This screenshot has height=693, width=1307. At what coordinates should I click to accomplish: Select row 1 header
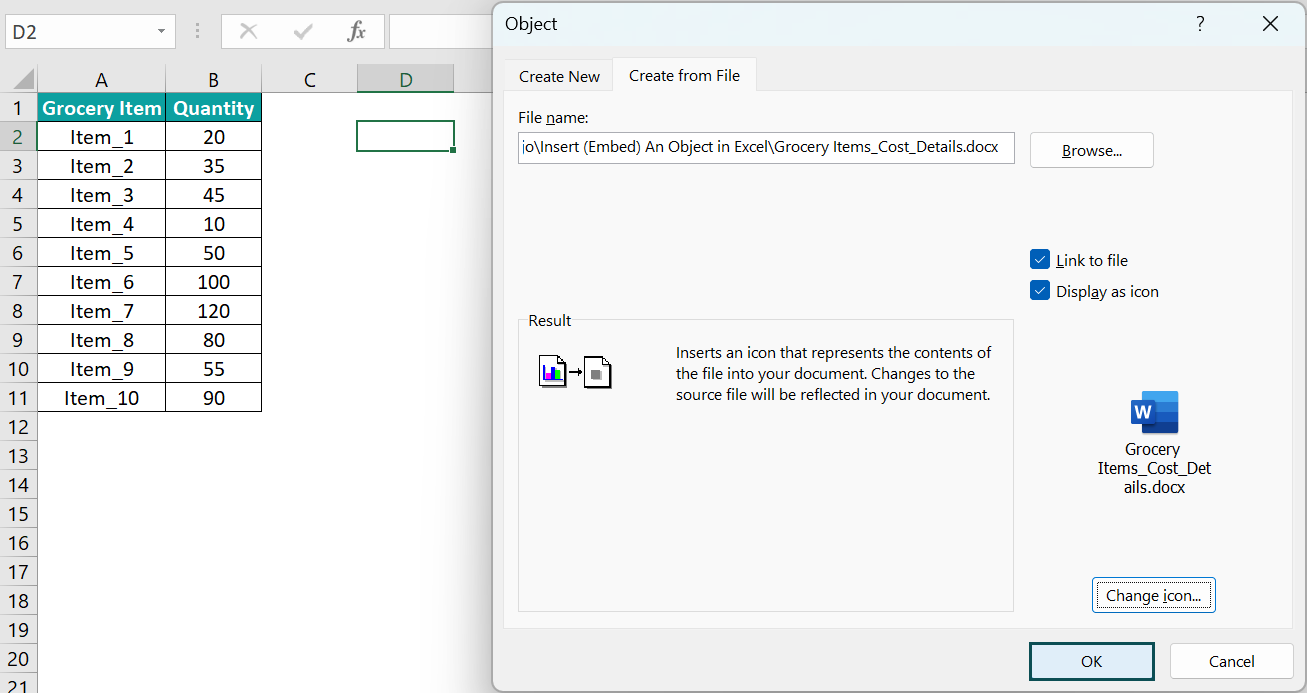[18, 108]
